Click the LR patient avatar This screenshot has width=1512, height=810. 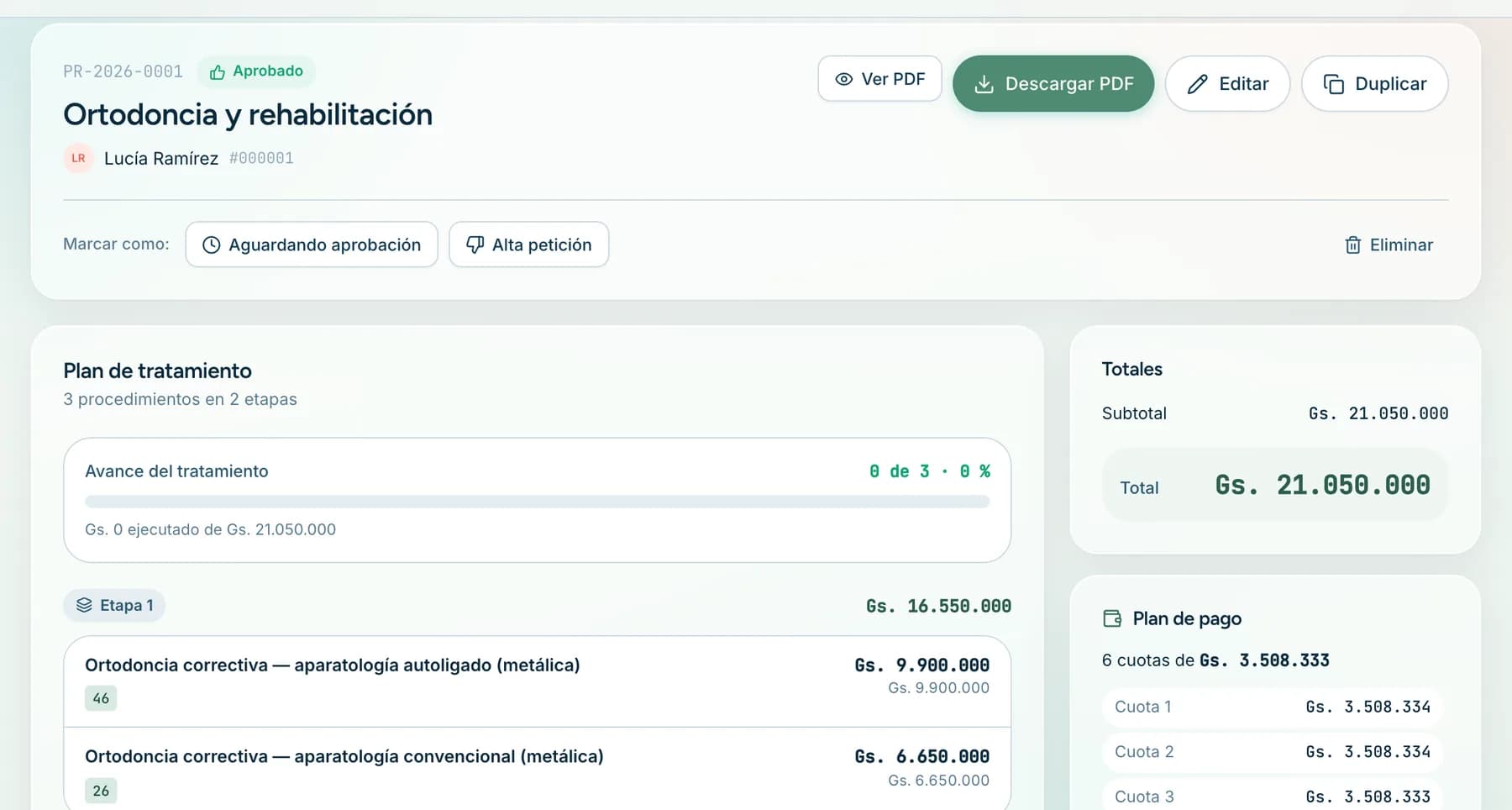[x=78, y=158]
